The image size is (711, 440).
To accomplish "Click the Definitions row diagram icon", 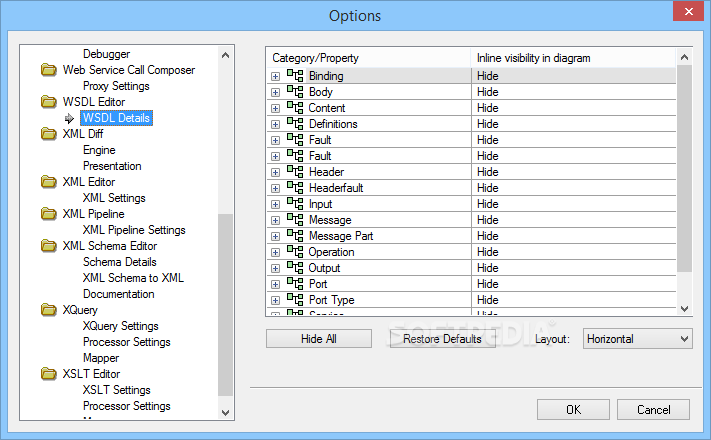I will click(295, 124).
